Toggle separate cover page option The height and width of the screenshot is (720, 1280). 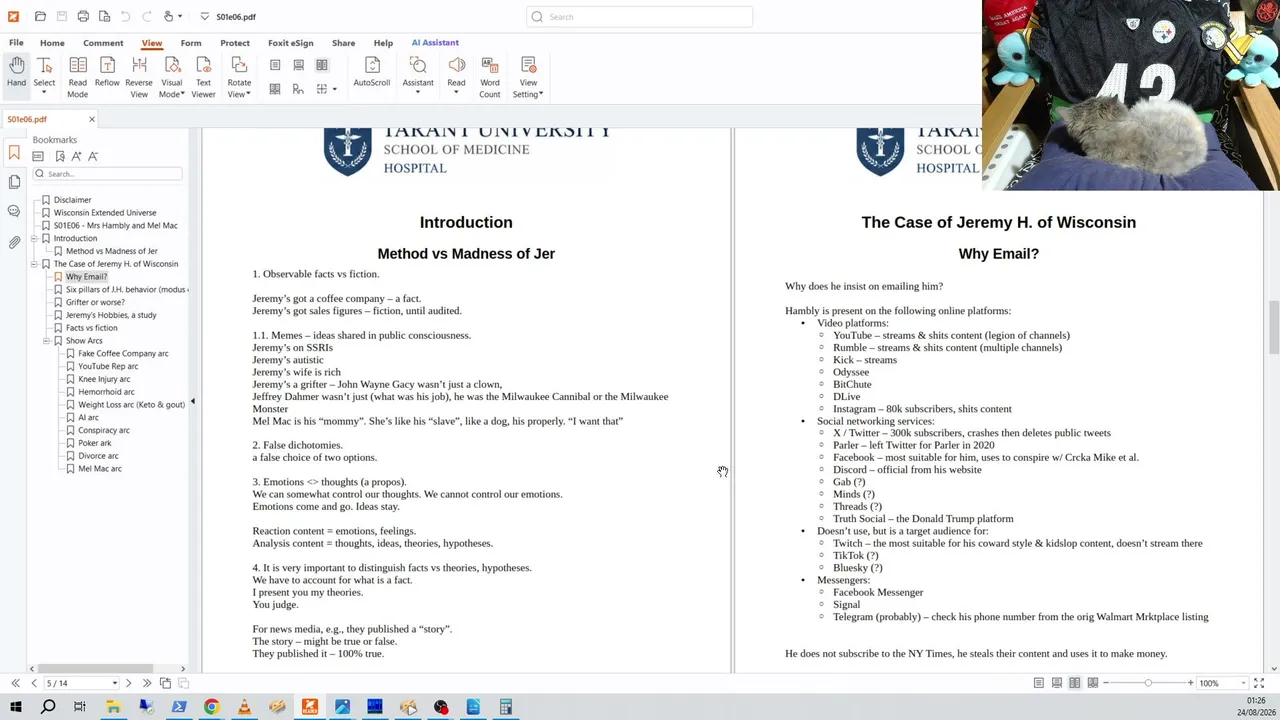(x=298, y=89)
